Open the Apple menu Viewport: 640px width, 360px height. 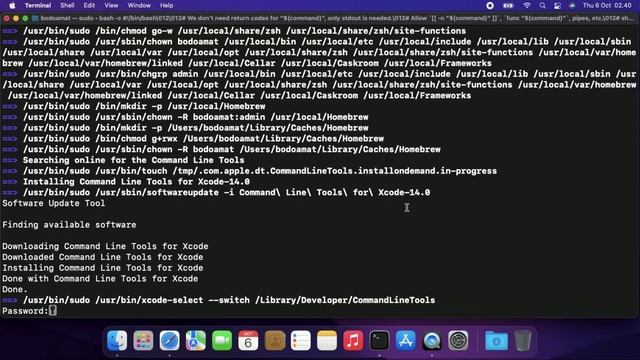(12, 5)
